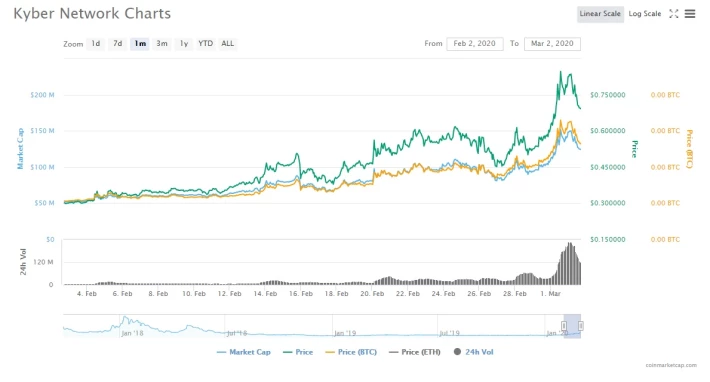Set zoom range to 7d
This screenshot has height=382, width=710.
pos(118,43)
